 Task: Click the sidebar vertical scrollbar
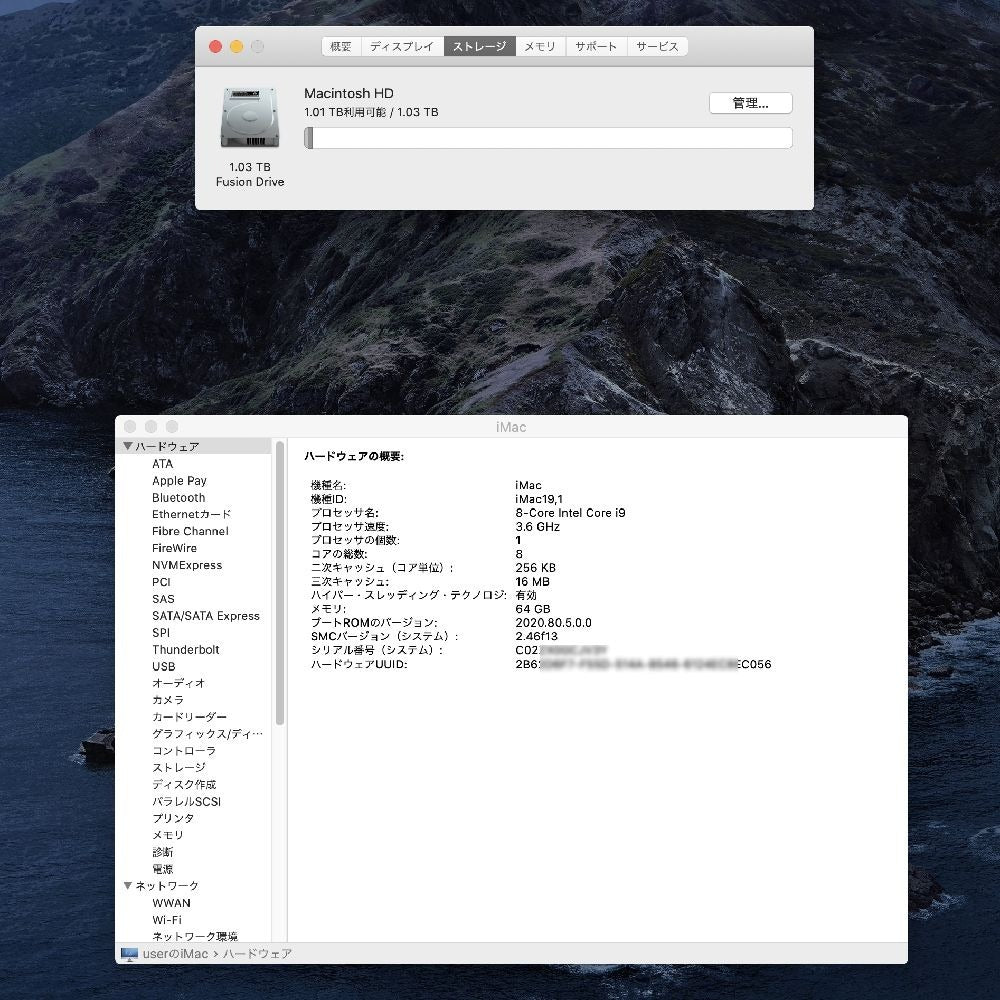coord(280,583)
